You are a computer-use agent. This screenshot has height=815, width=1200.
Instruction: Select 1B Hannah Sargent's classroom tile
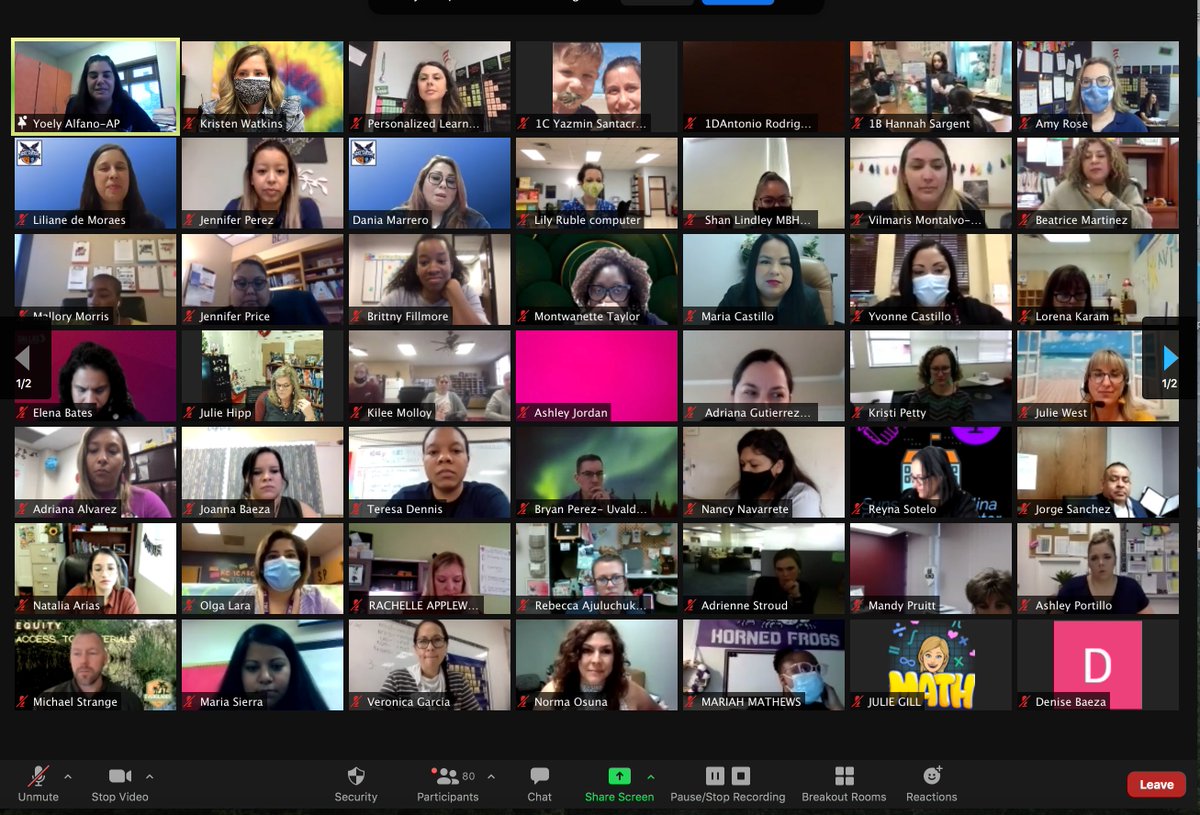[930, 86]
